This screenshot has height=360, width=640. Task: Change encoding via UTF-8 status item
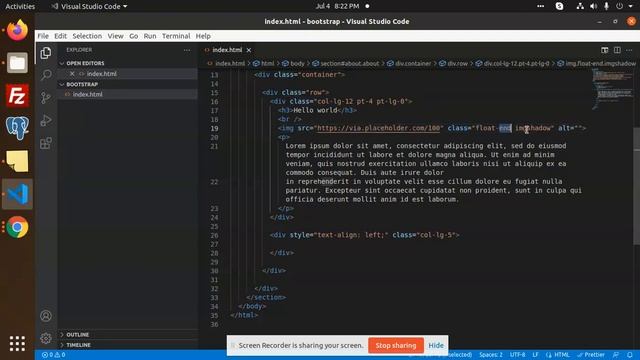(x=517, y=355)
